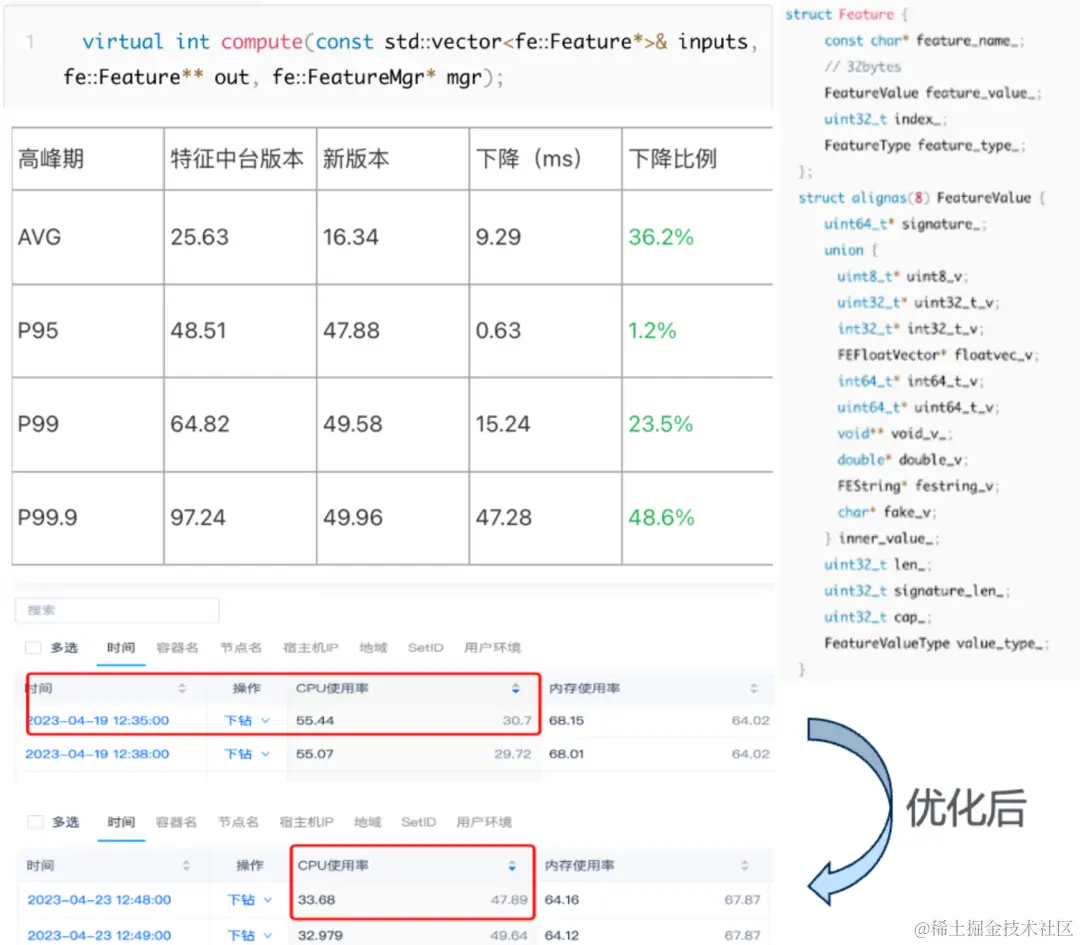
Task: Select 宿主机IP tab in lower panel
Action: (307, 822)
